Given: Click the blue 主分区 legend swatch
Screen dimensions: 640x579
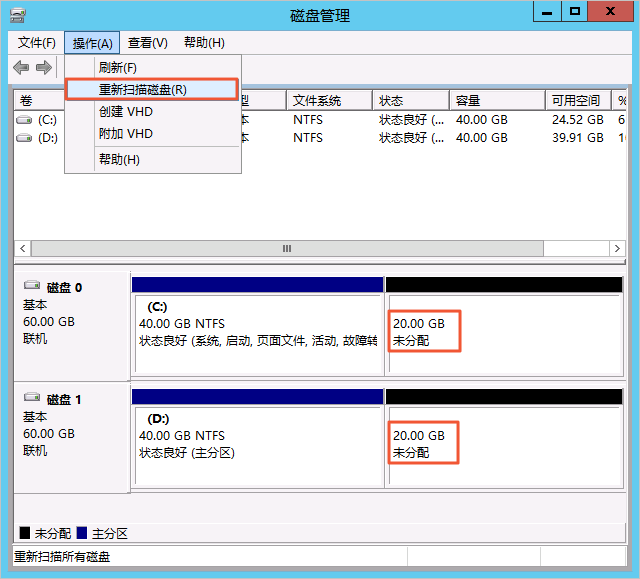Looking at the screenshot, I should coord(81,534).
